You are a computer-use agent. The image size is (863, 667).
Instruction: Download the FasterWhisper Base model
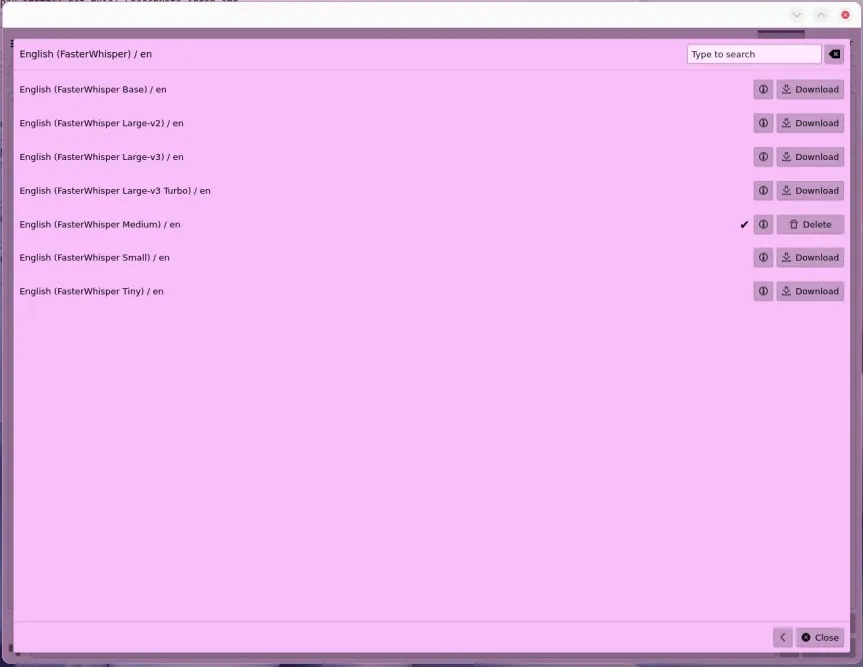click(x=810, y=89)
